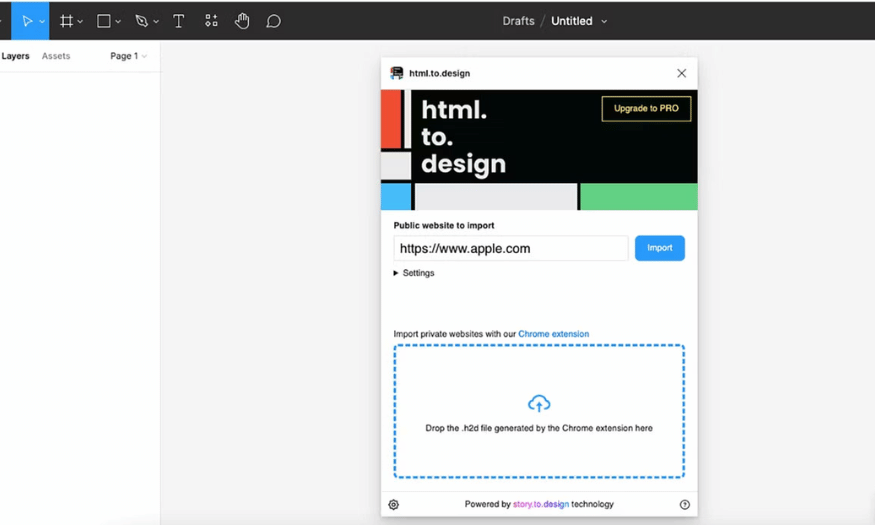Viewport: 875px width, 525px height.
Task: Expand the Pen tool dropdown chevron
Action: [x=156, y=22]
